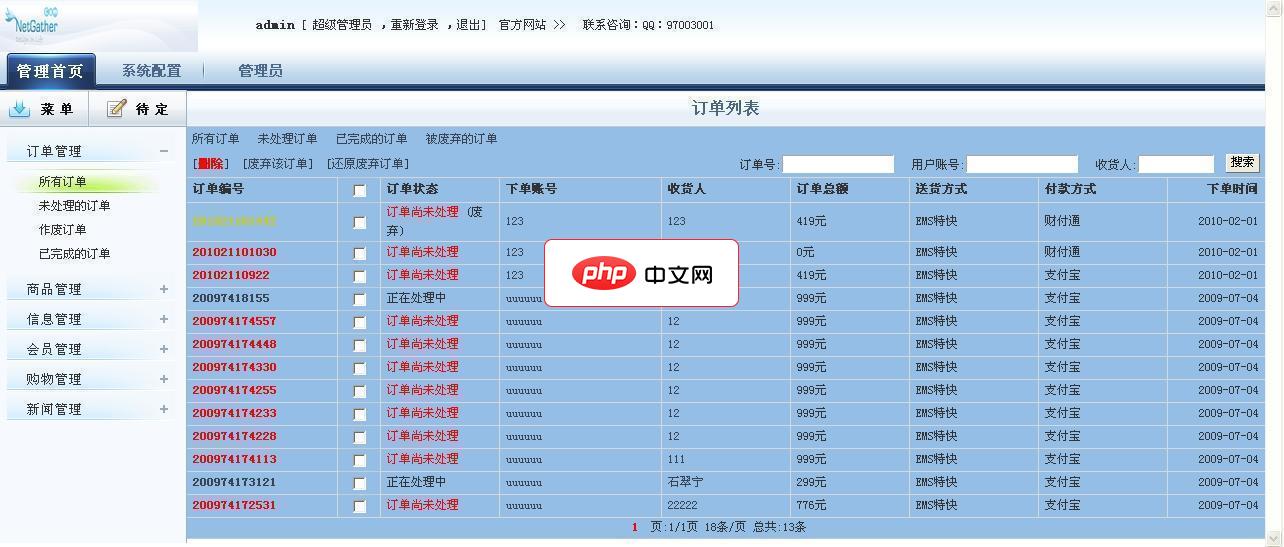Click the 退出 logout link

[x=468, y=25]
